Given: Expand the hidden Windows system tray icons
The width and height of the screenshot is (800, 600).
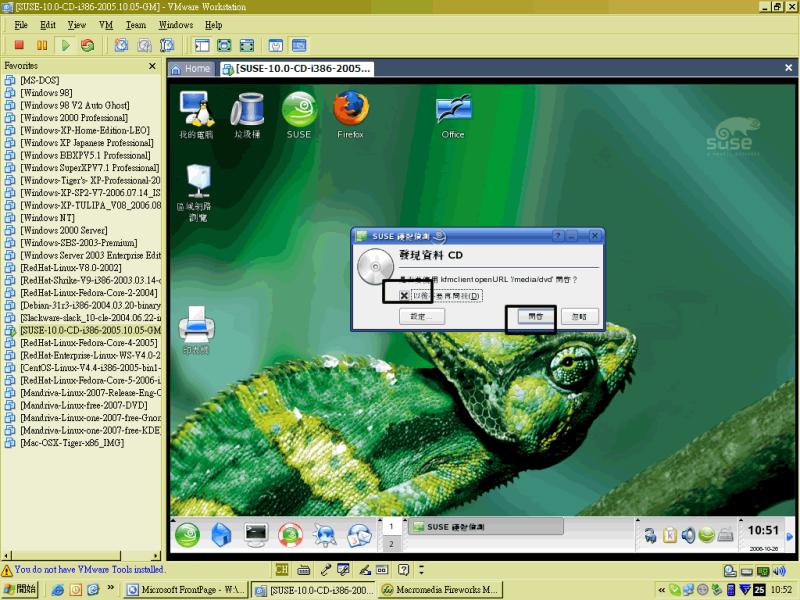Looking at the screenshot, I should 660,590.
